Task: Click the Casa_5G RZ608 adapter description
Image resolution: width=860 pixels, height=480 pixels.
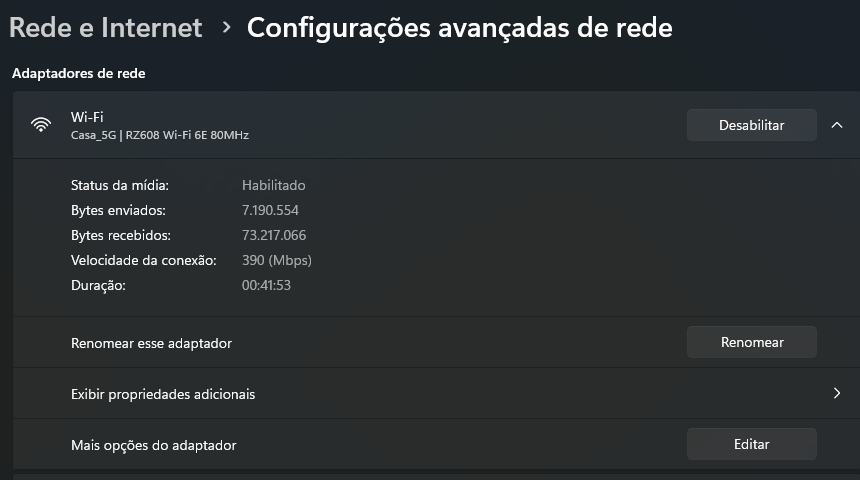Action: 160,135
